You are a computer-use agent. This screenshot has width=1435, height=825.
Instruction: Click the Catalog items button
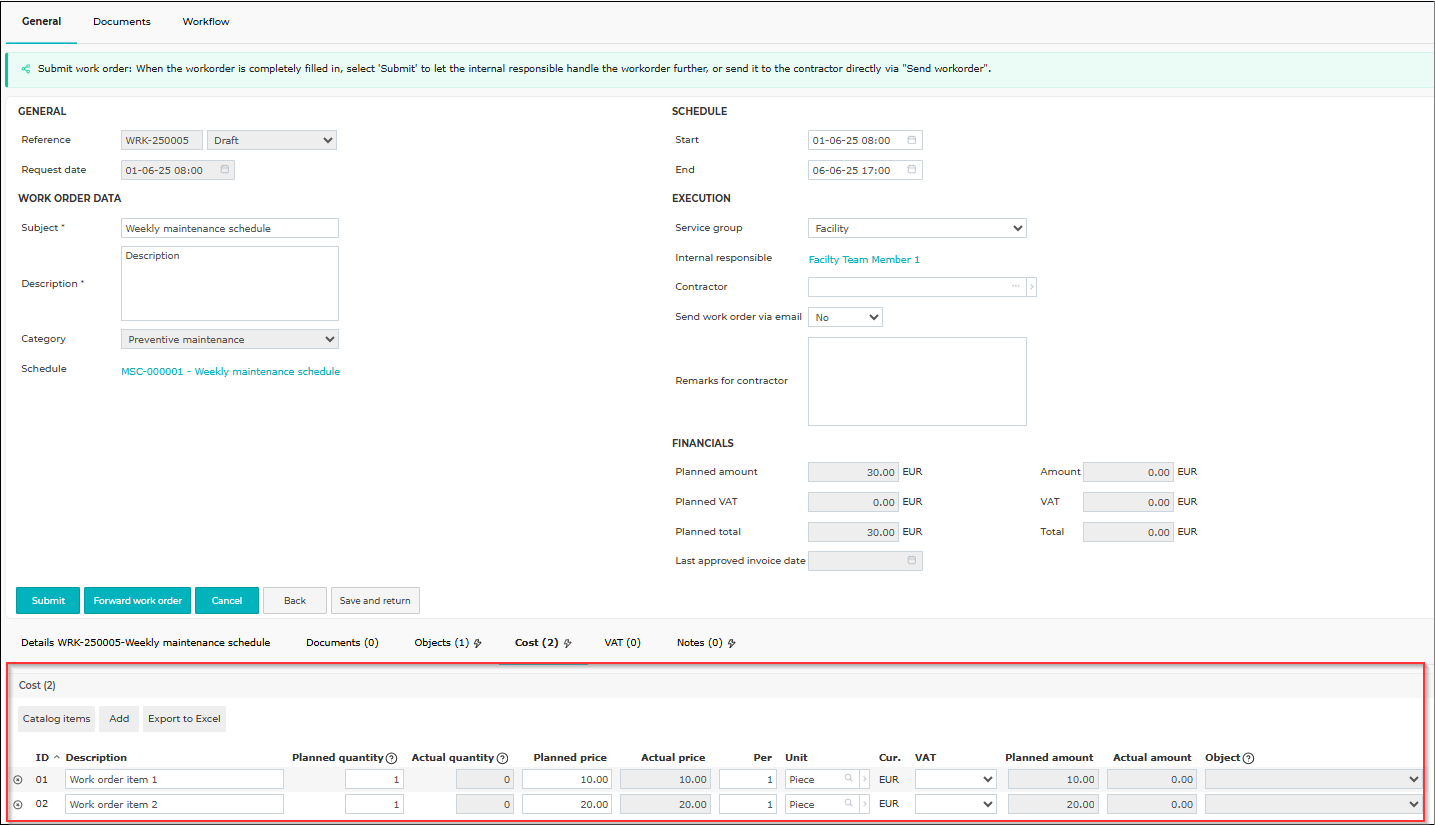[x=57, y=718]
